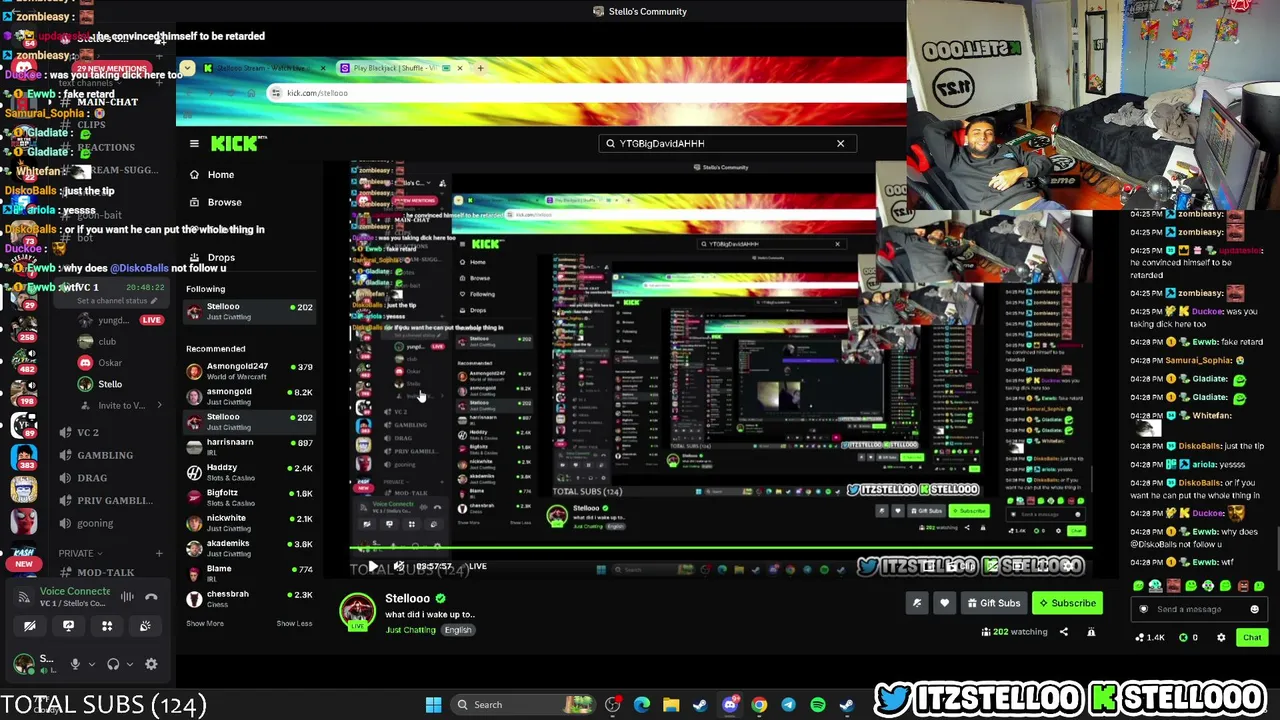Disconnect from Discord voice channel

click(x=151, y=597)
